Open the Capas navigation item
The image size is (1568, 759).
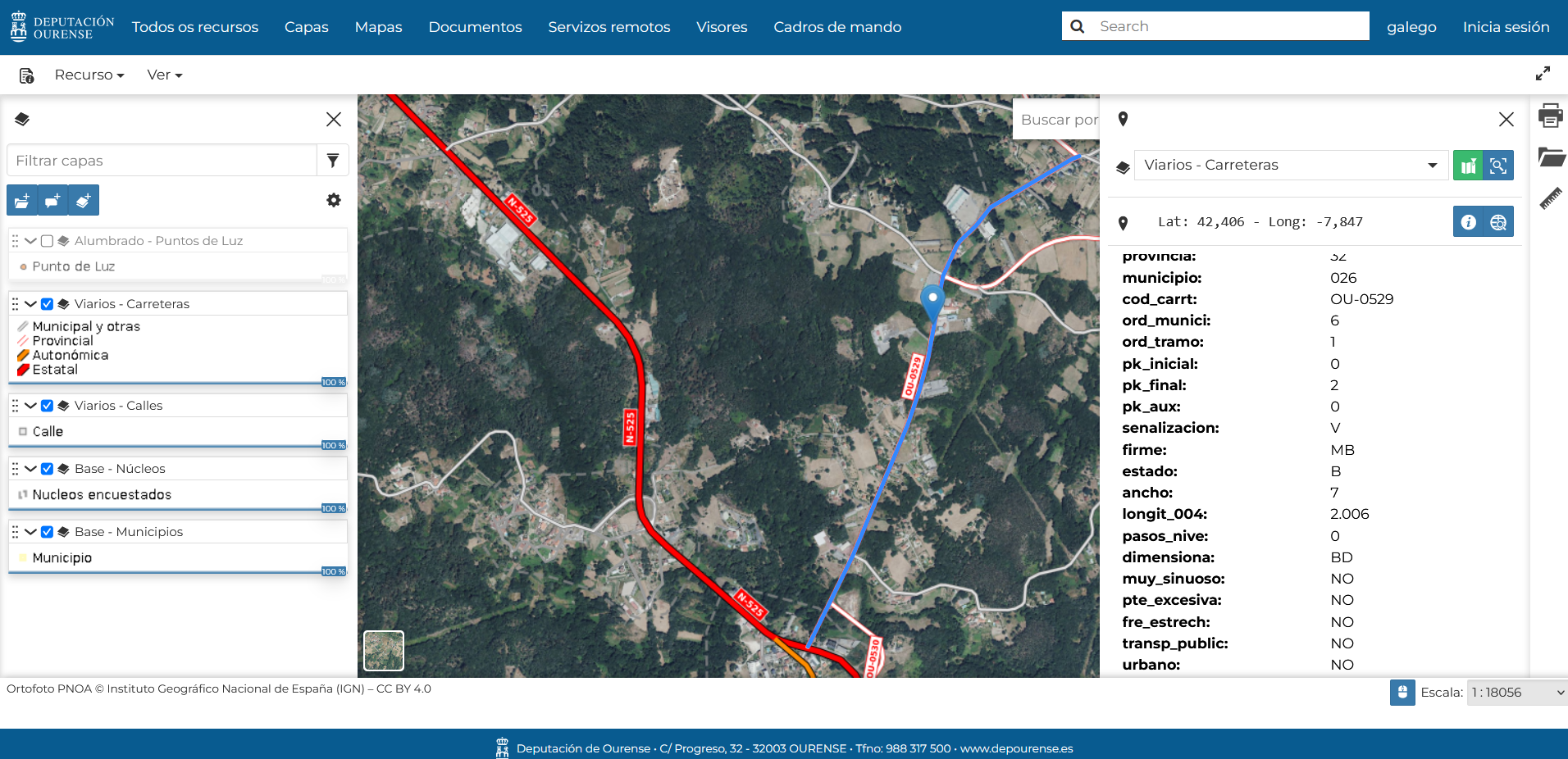306,27
